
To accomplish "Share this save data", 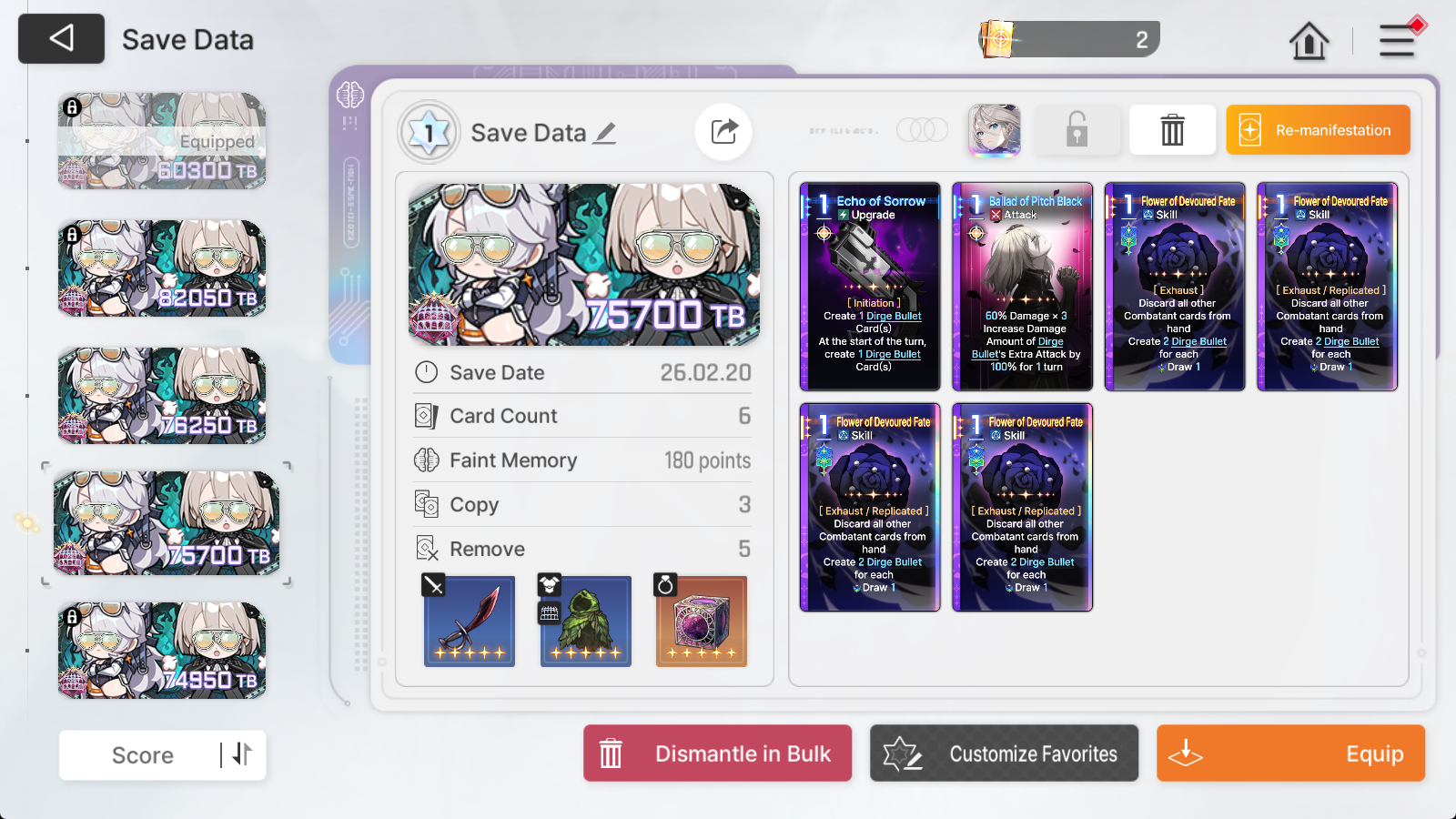I will [723, 132].
